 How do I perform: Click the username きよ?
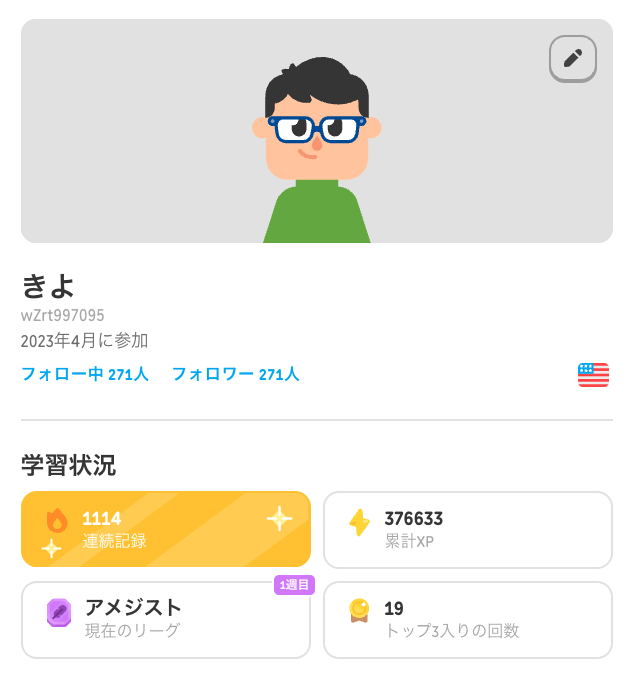pyautogui.click(x=49, y=287)
